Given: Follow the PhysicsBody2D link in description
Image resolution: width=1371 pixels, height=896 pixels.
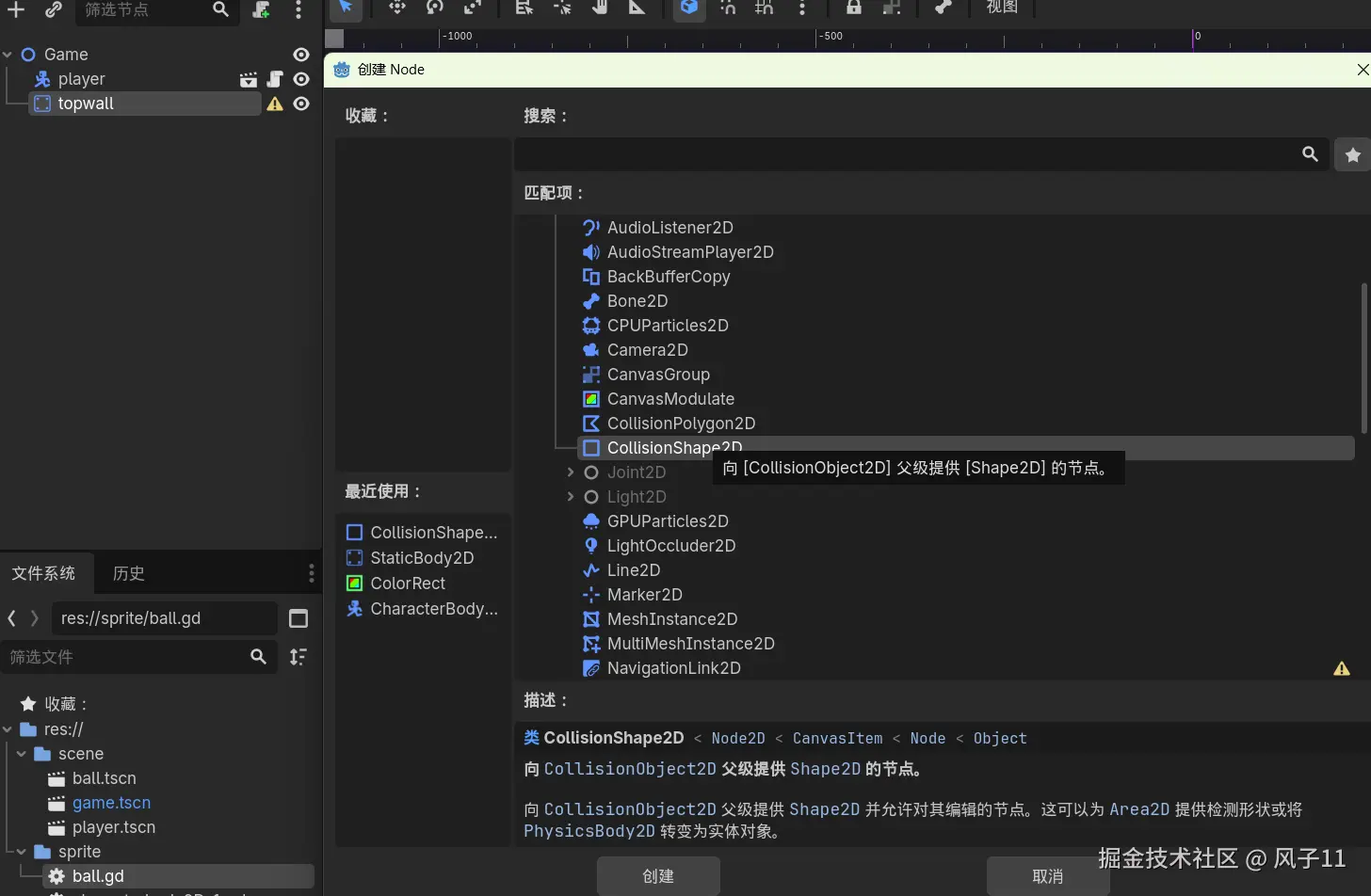Looking at the screenshot, I should click(589, 831).
